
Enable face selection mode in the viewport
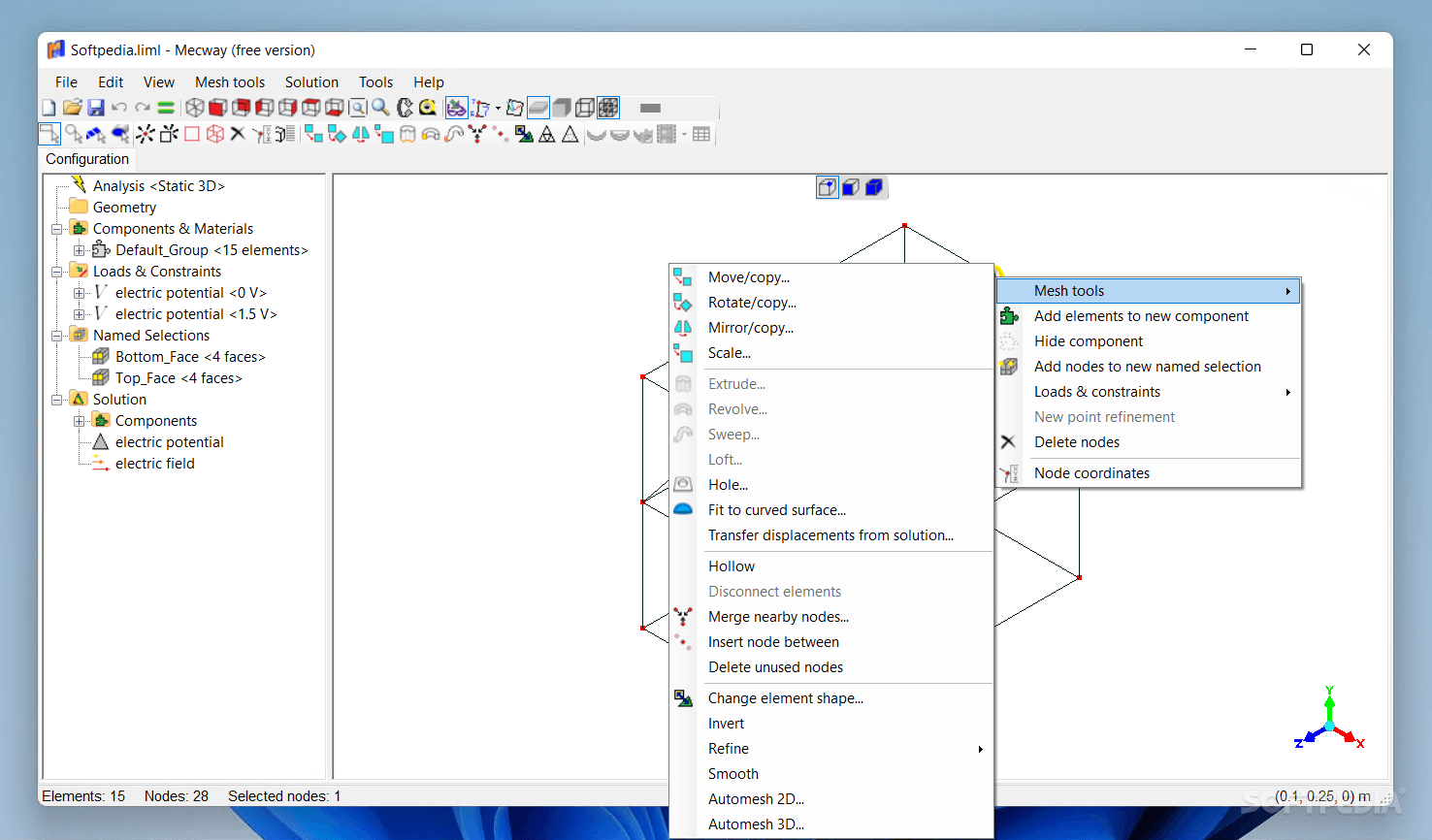[851, 186]
